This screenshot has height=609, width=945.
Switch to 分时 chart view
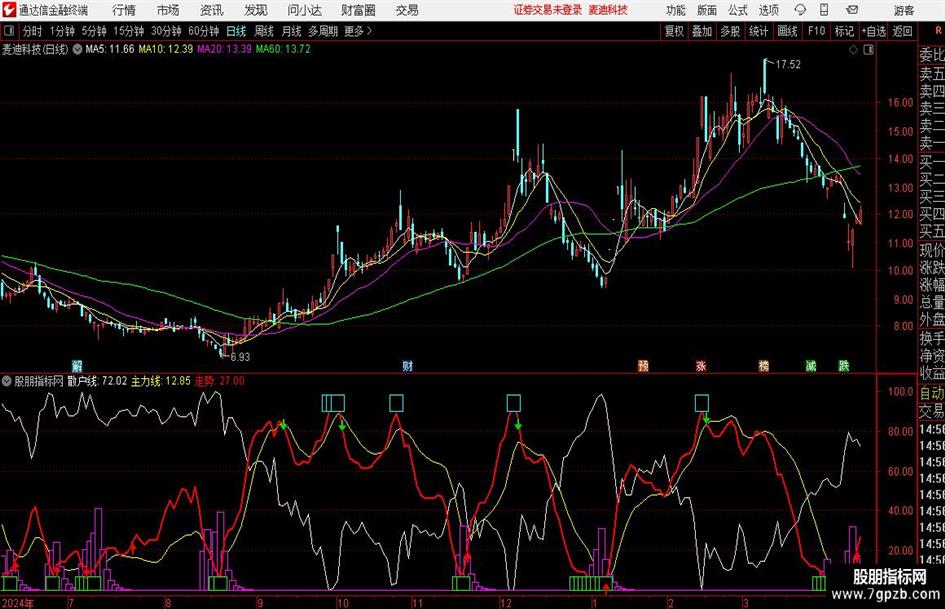click(32, 31)
